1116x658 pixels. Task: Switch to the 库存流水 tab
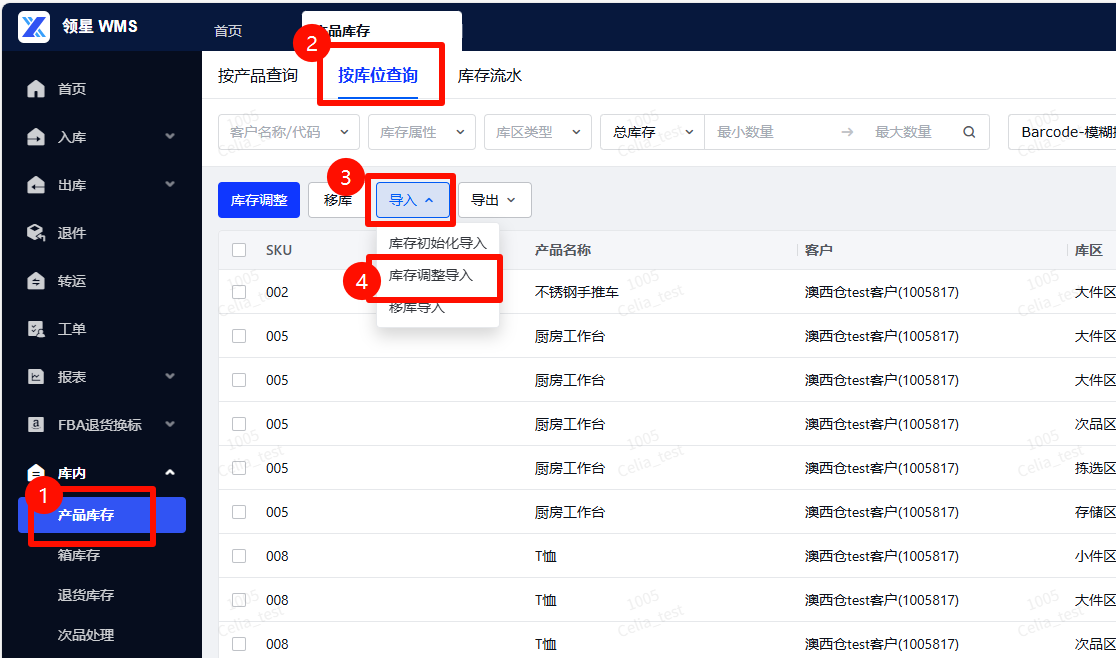point(490,75)
